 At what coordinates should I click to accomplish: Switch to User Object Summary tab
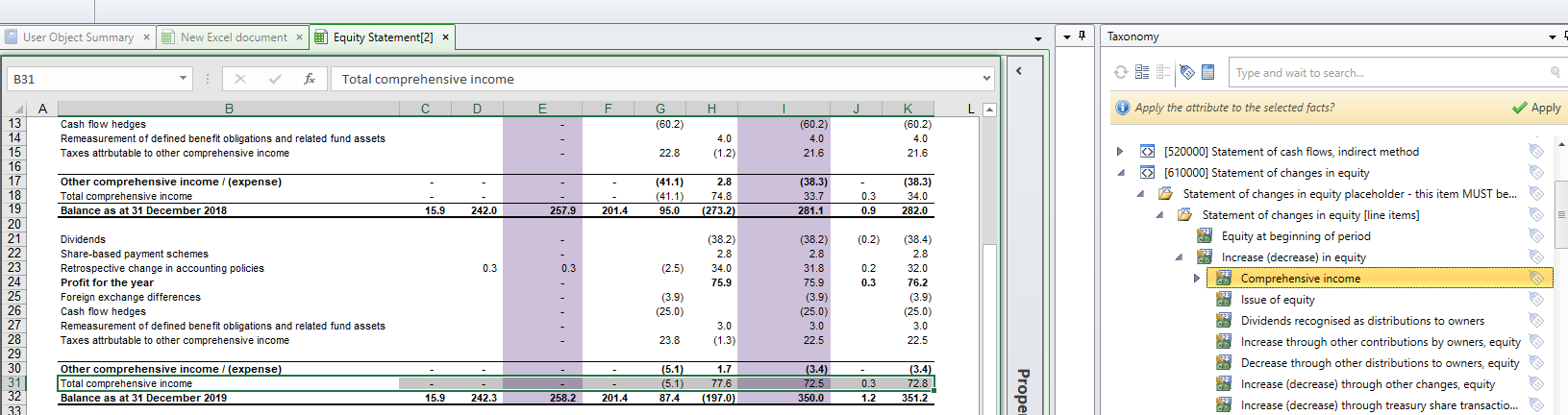(x=78, y=37)
